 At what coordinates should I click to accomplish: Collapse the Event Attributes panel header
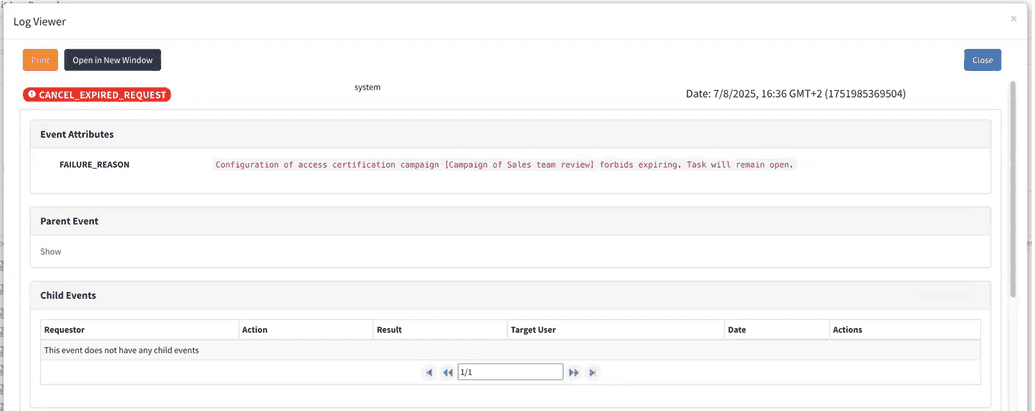(x=77, y=134)
